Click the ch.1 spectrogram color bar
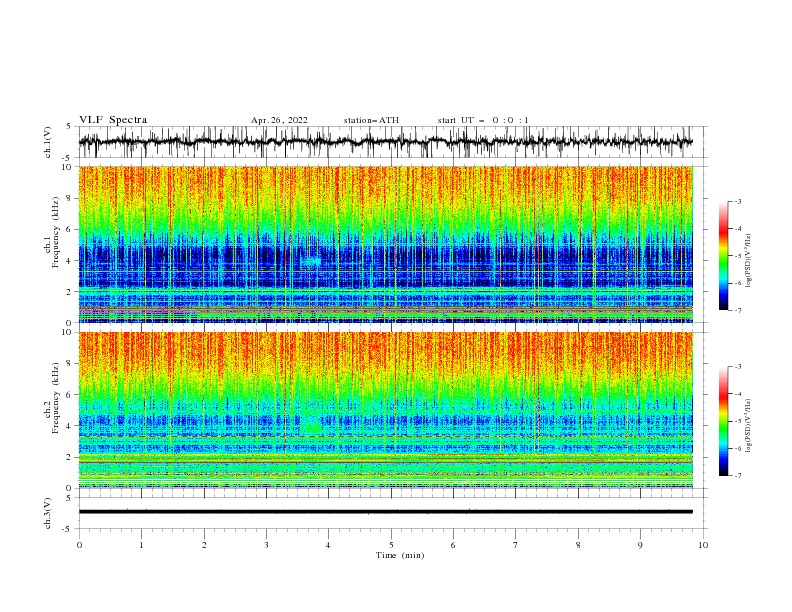Screen dimensions: 792x612 click(724, 256)
